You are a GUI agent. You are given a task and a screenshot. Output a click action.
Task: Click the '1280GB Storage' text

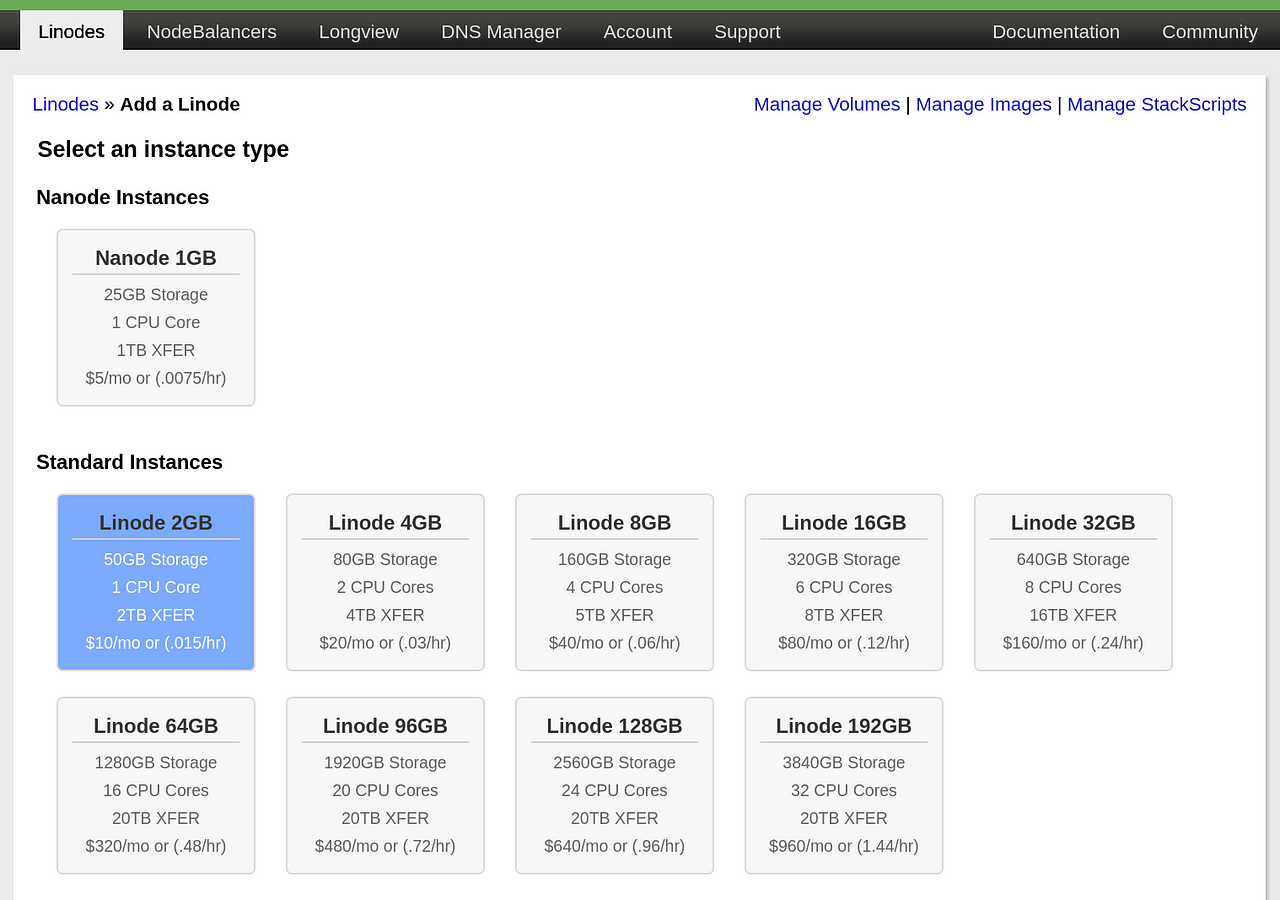pyautogui.click(x=156, y=763)
